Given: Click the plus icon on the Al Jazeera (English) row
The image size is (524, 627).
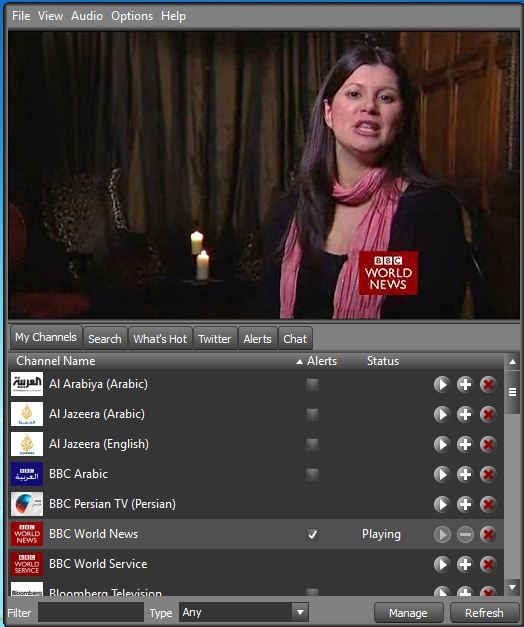Looking at the screenshot, I should pos(465,444).
